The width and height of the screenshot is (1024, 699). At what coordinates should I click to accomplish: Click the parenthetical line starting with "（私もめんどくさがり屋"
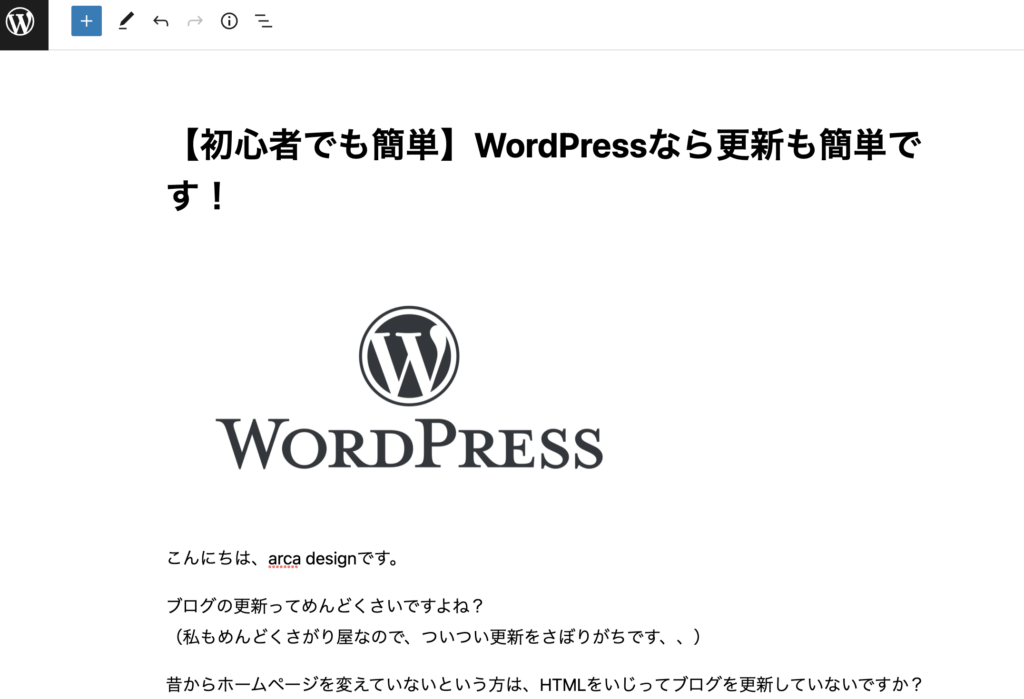pyautogui.click(x=436, y=636)
